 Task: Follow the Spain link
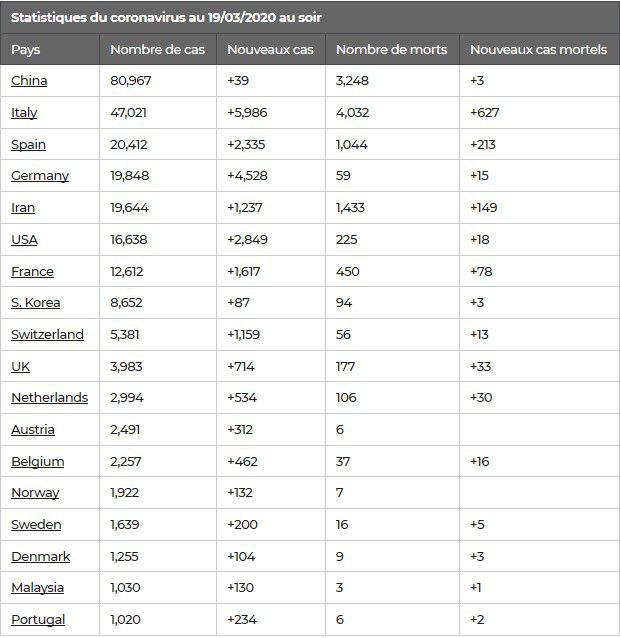pyautogui.click(x=28, y=145)
